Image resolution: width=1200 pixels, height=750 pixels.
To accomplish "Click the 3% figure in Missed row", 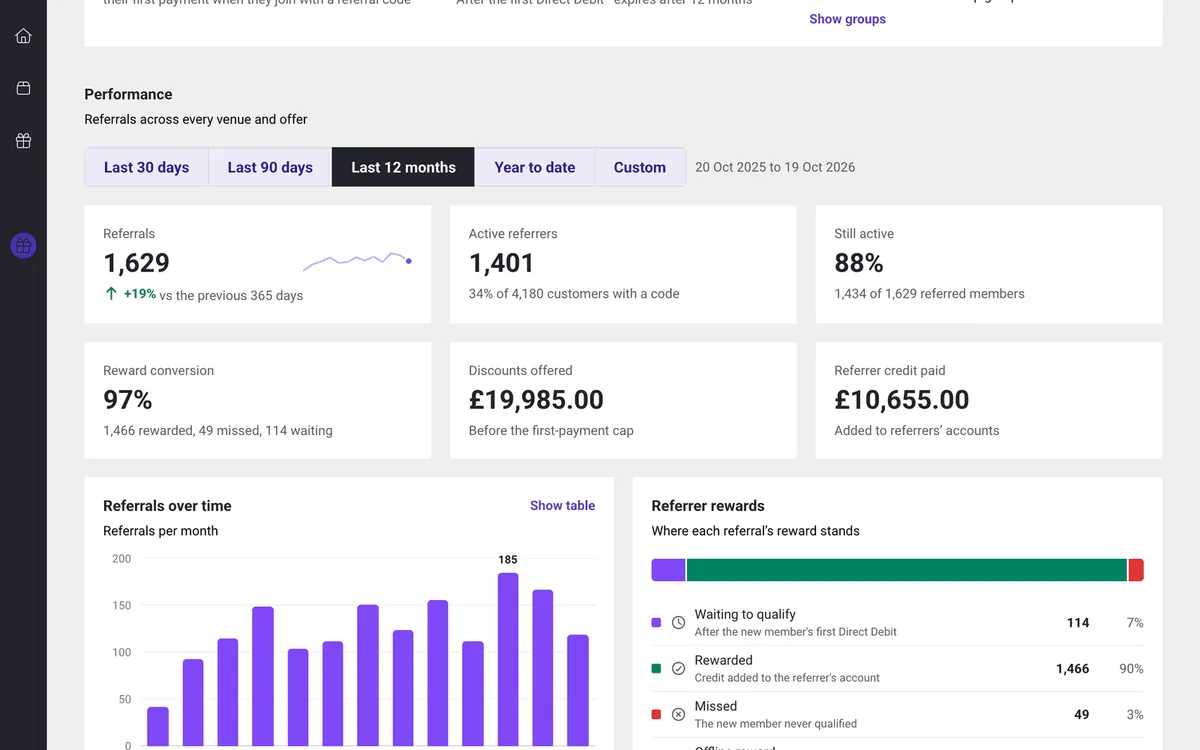I will click(x=1135, y=714).
